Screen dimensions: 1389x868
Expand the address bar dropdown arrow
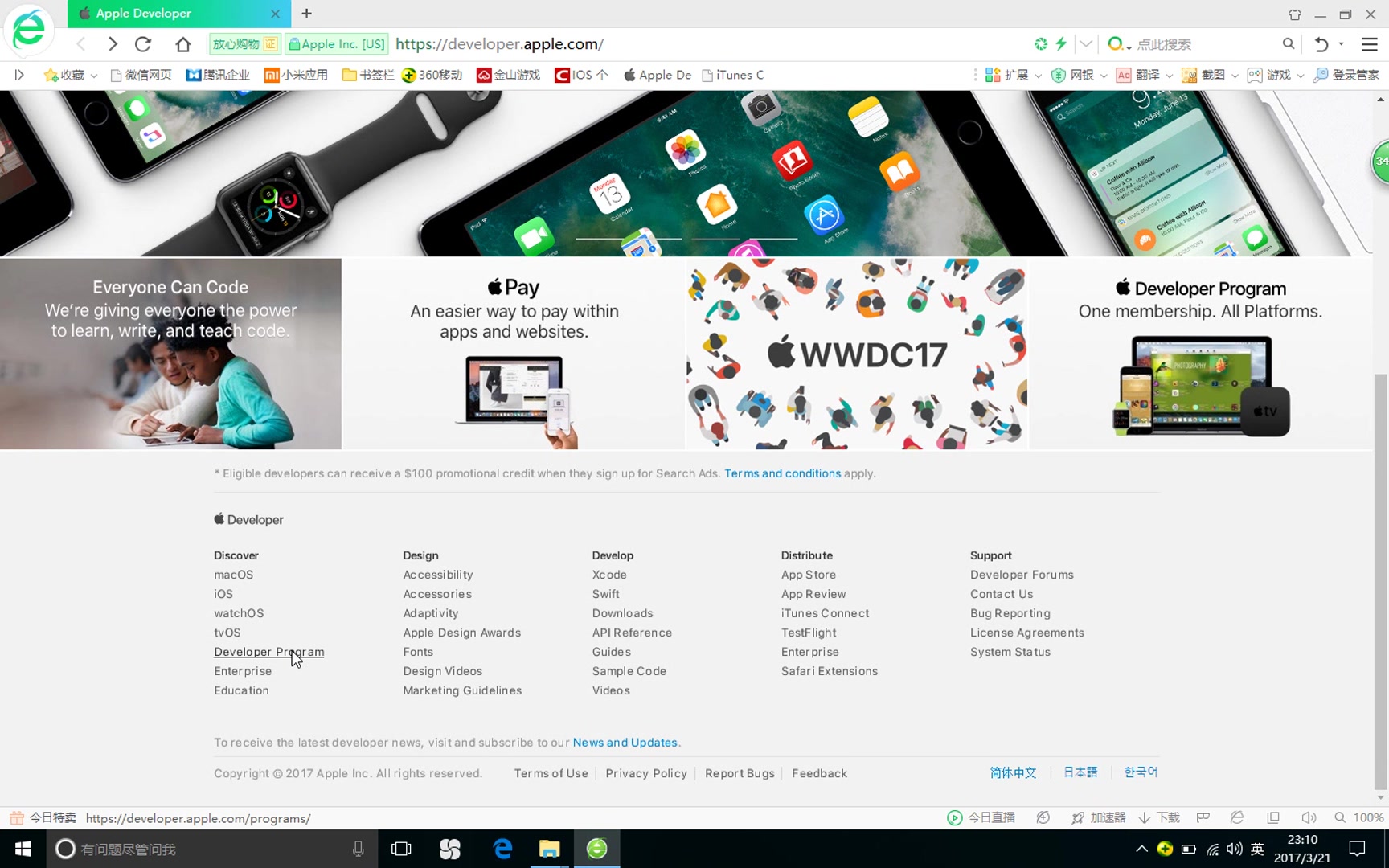click(1086, 44)
